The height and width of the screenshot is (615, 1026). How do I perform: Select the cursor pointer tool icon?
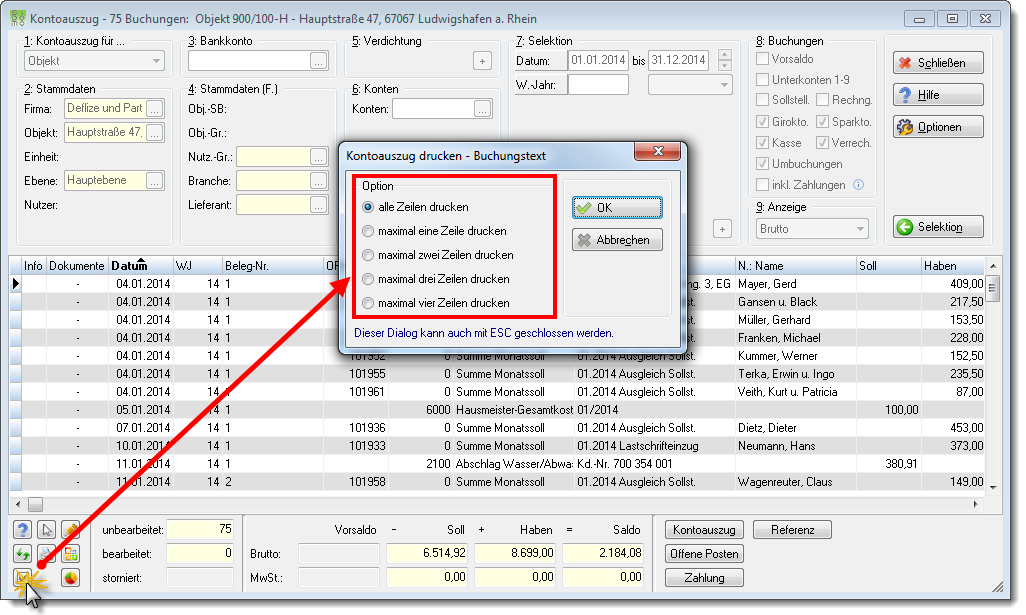[x=46, y=530]
